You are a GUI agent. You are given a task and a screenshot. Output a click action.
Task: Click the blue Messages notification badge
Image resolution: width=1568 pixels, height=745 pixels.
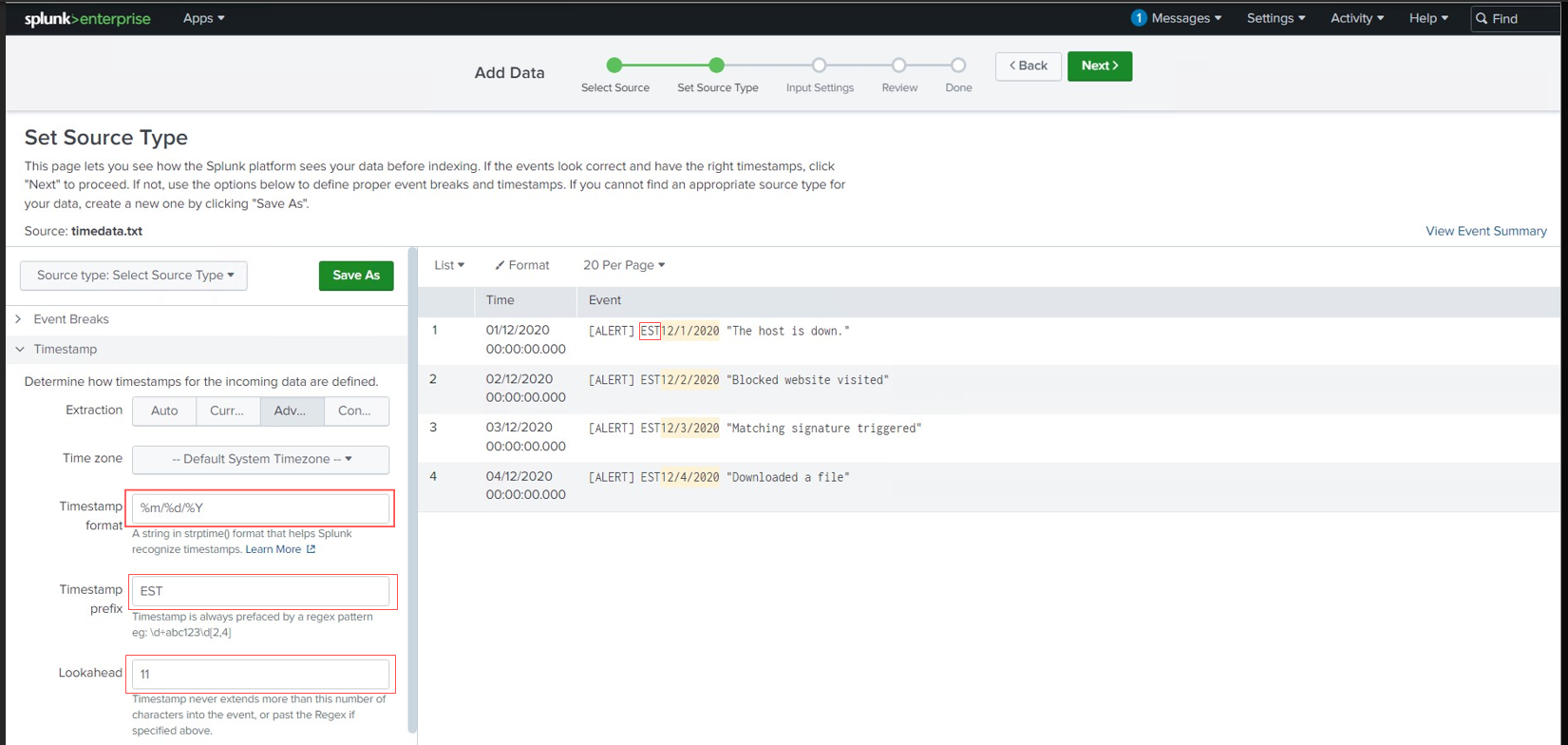coord(1138,18)
